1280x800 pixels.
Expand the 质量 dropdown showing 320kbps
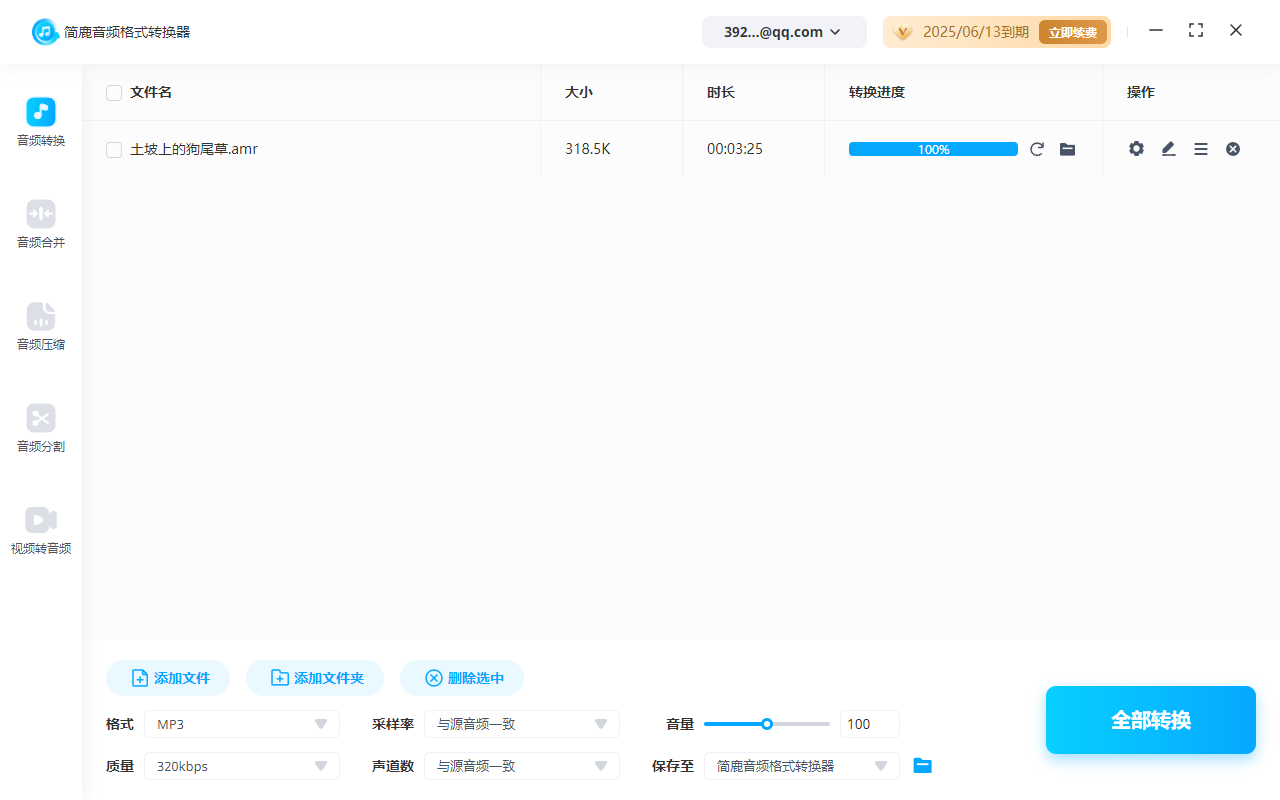[241, 765]
